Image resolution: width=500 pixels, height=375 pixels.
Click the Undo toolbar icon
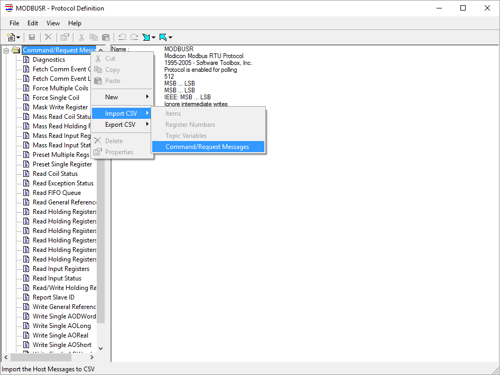click(x=122, y=37)
